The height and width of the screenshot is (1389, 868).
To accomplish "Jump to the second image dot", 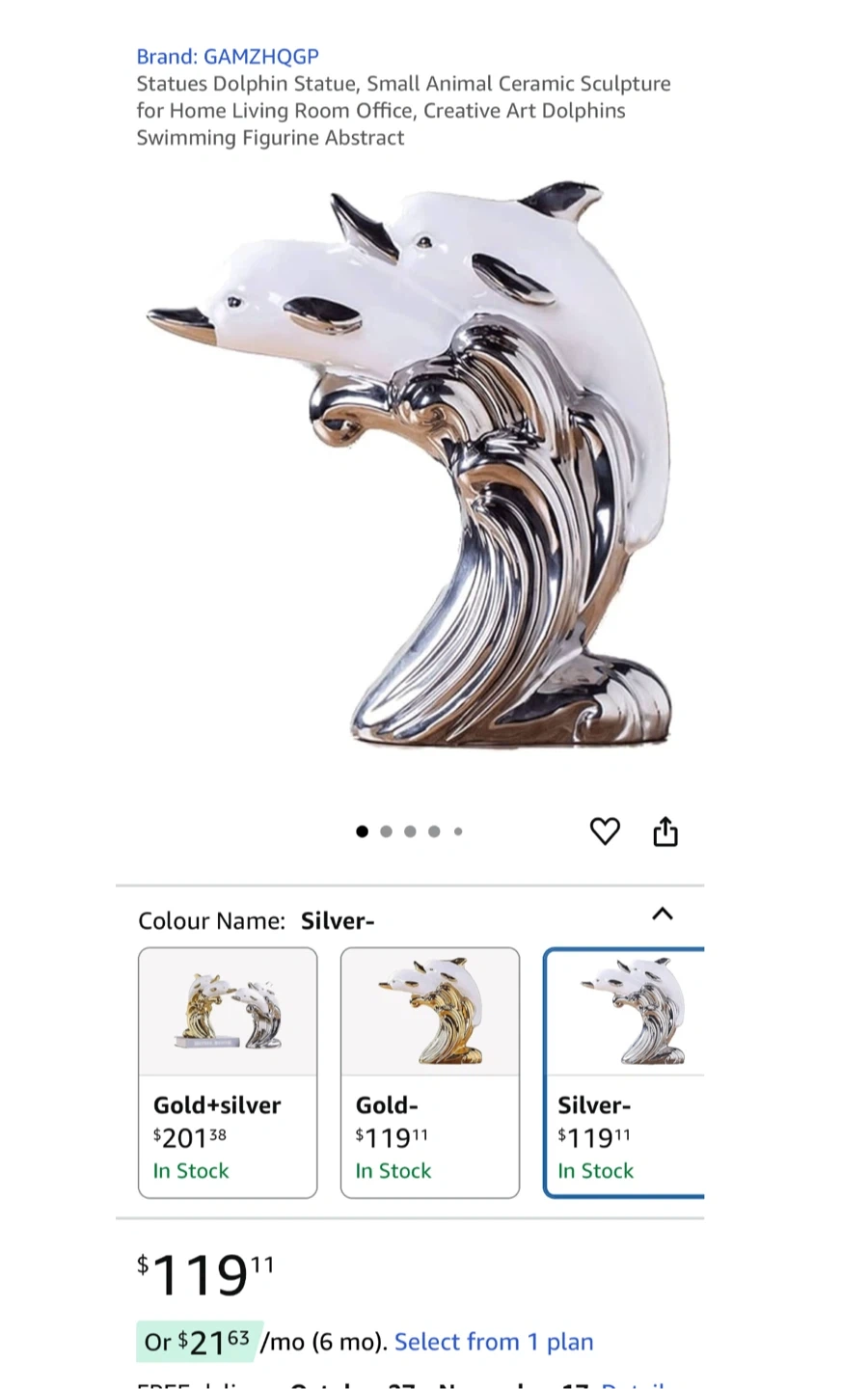I will pyautogui.click(x=386, y=831).
